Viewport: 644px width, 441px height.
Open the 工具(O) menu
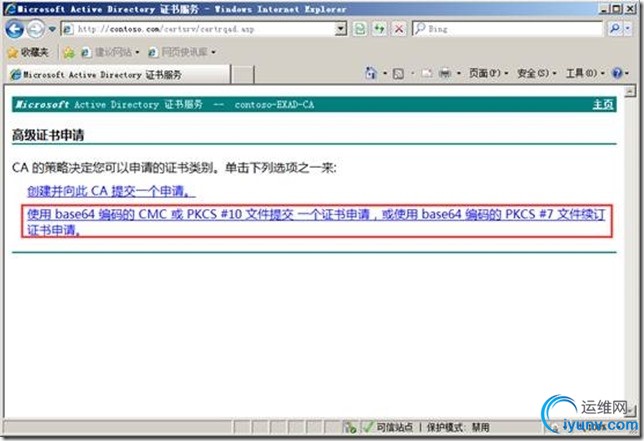585,74
